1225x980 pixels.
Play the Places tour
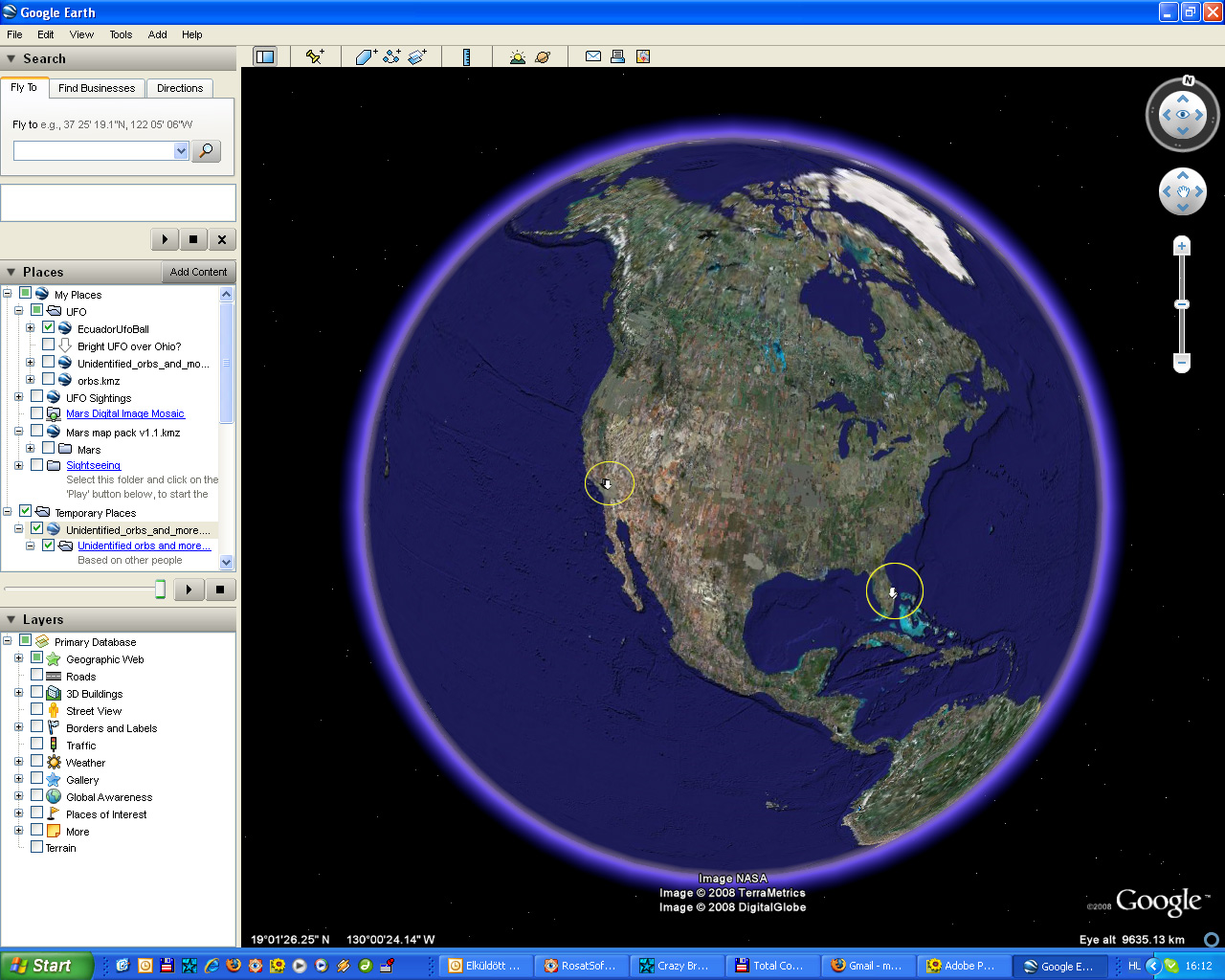(x=189, y=590)
